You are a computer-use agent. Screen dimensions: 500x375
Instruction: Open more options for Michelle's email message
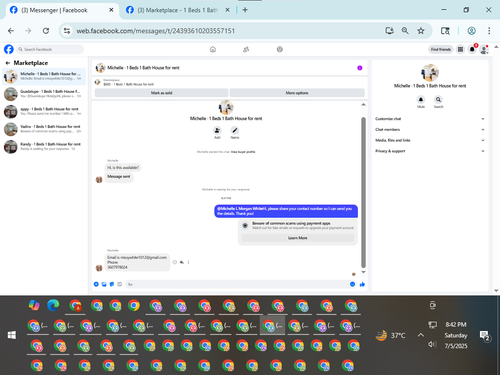(188, 262)
